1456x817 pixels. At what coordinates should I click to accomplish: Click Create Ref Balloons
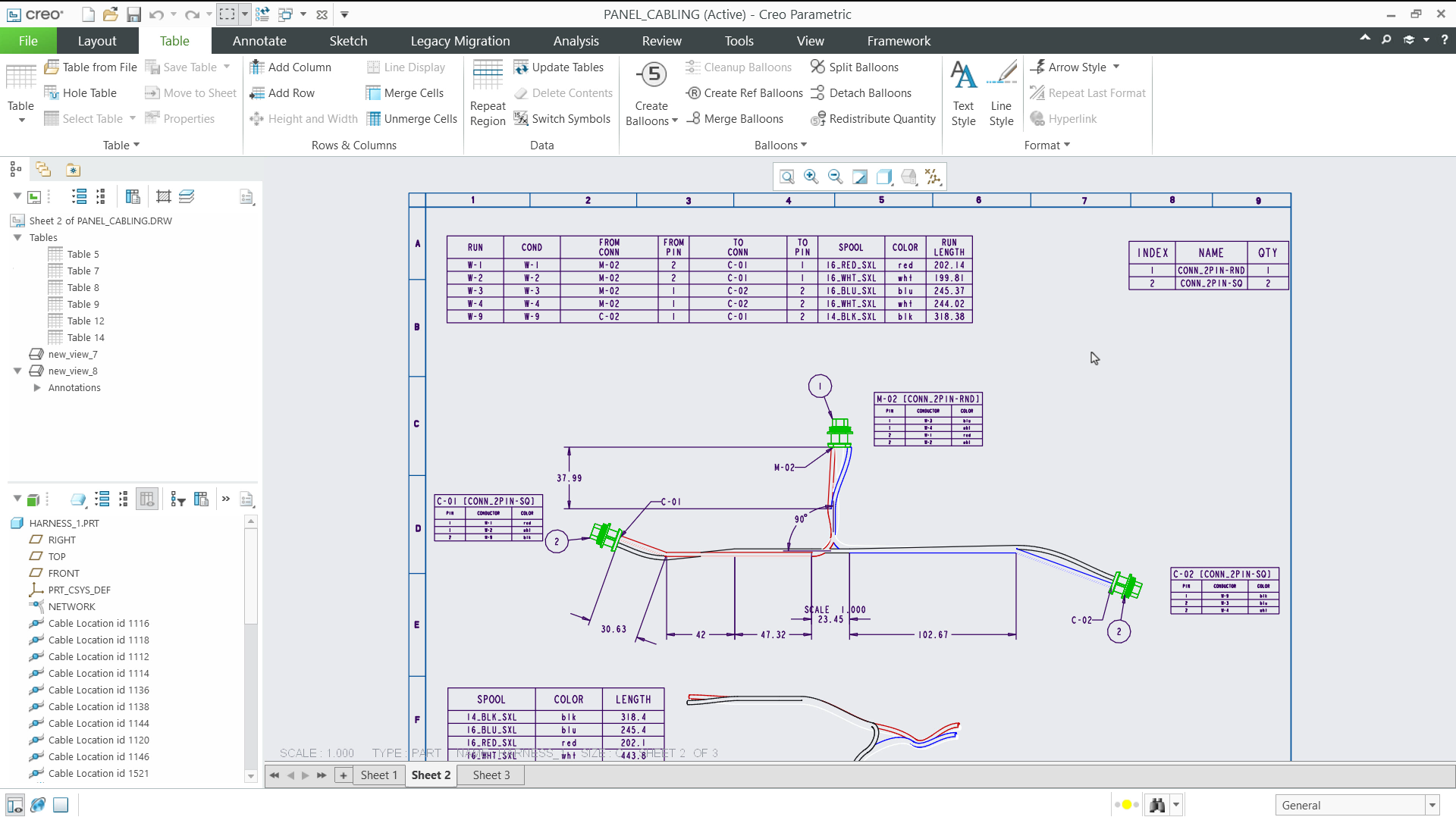click(744, 92)
